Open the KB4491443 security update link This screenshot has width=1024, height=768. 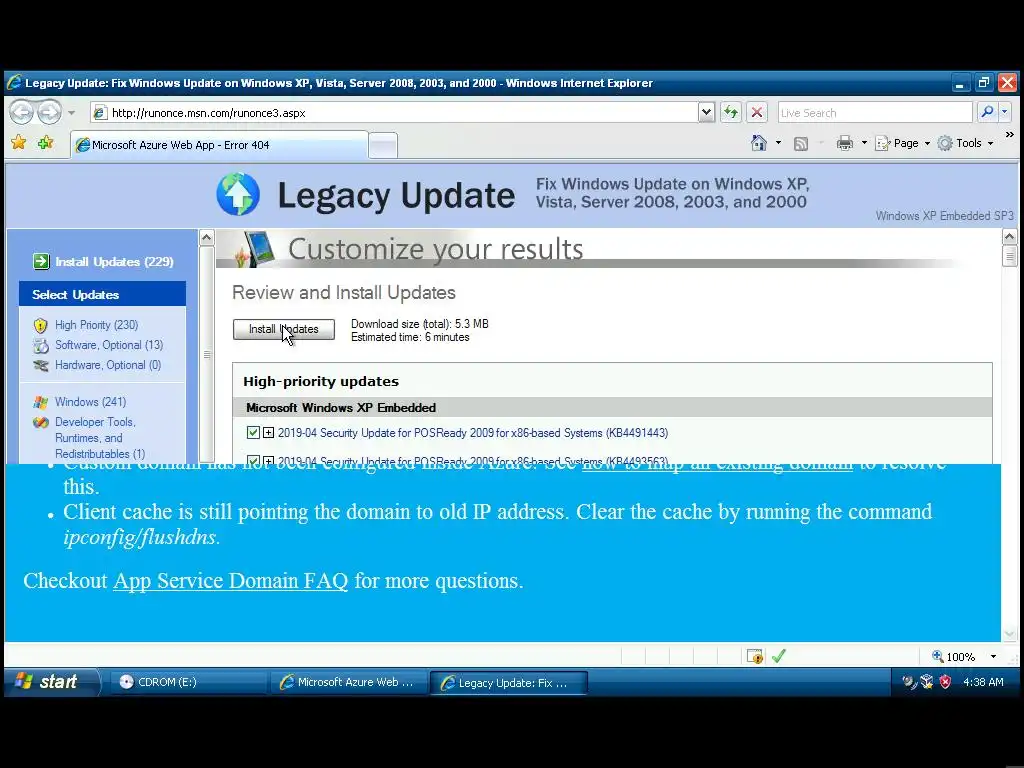473,433
